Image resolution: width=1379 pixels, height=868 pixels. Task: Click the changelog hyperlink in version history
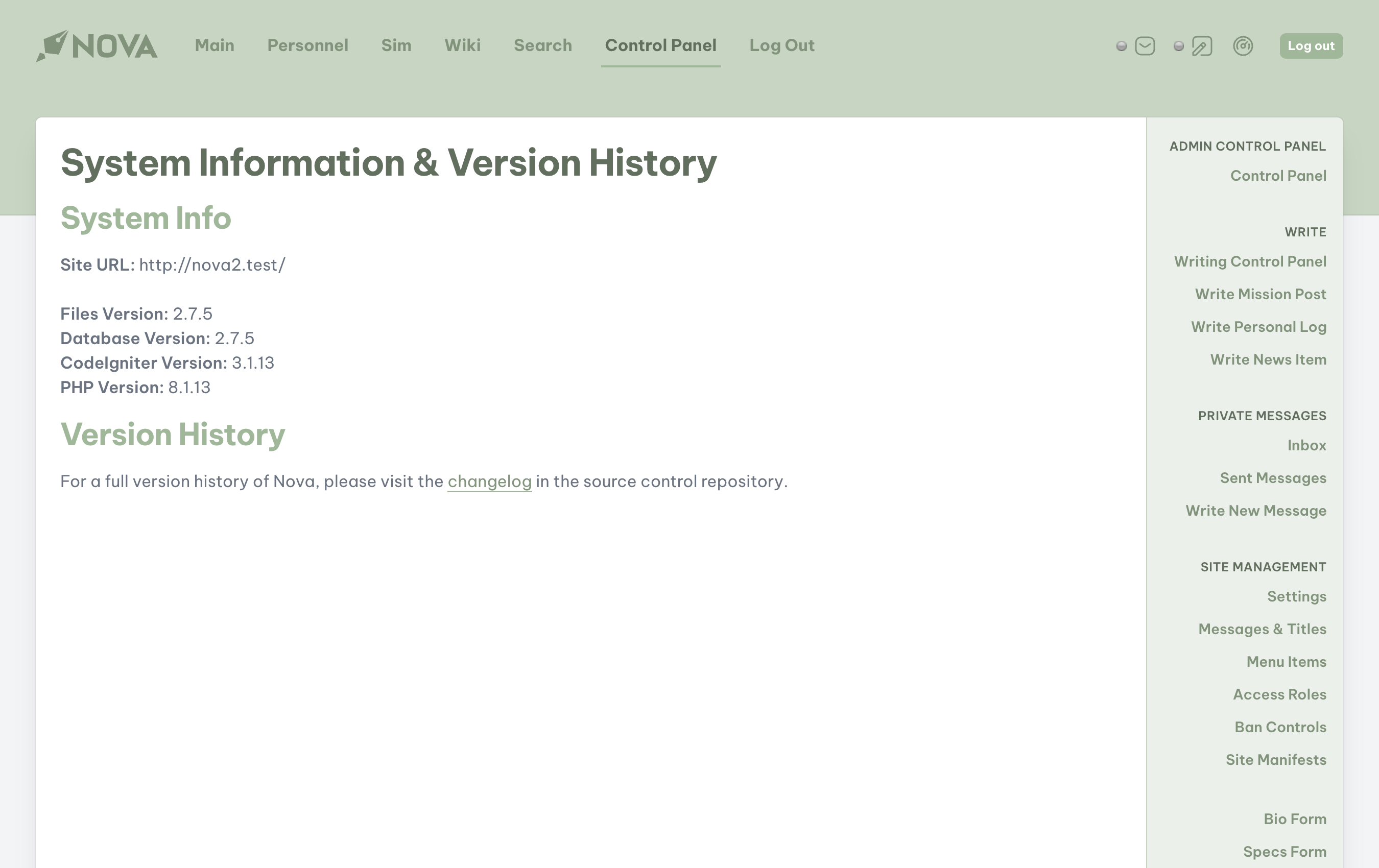pos(489,481)
